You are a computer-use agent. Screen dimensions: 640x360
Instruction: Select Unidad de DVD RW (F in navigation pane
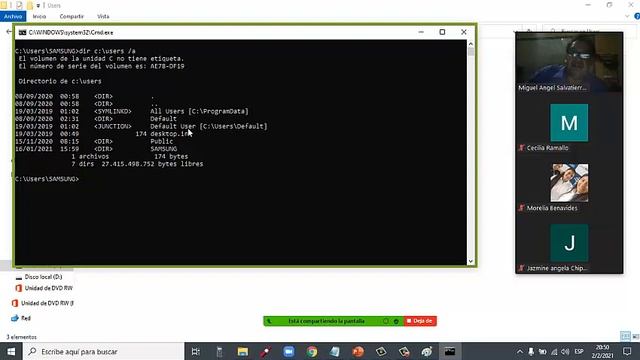pos(43,303)
